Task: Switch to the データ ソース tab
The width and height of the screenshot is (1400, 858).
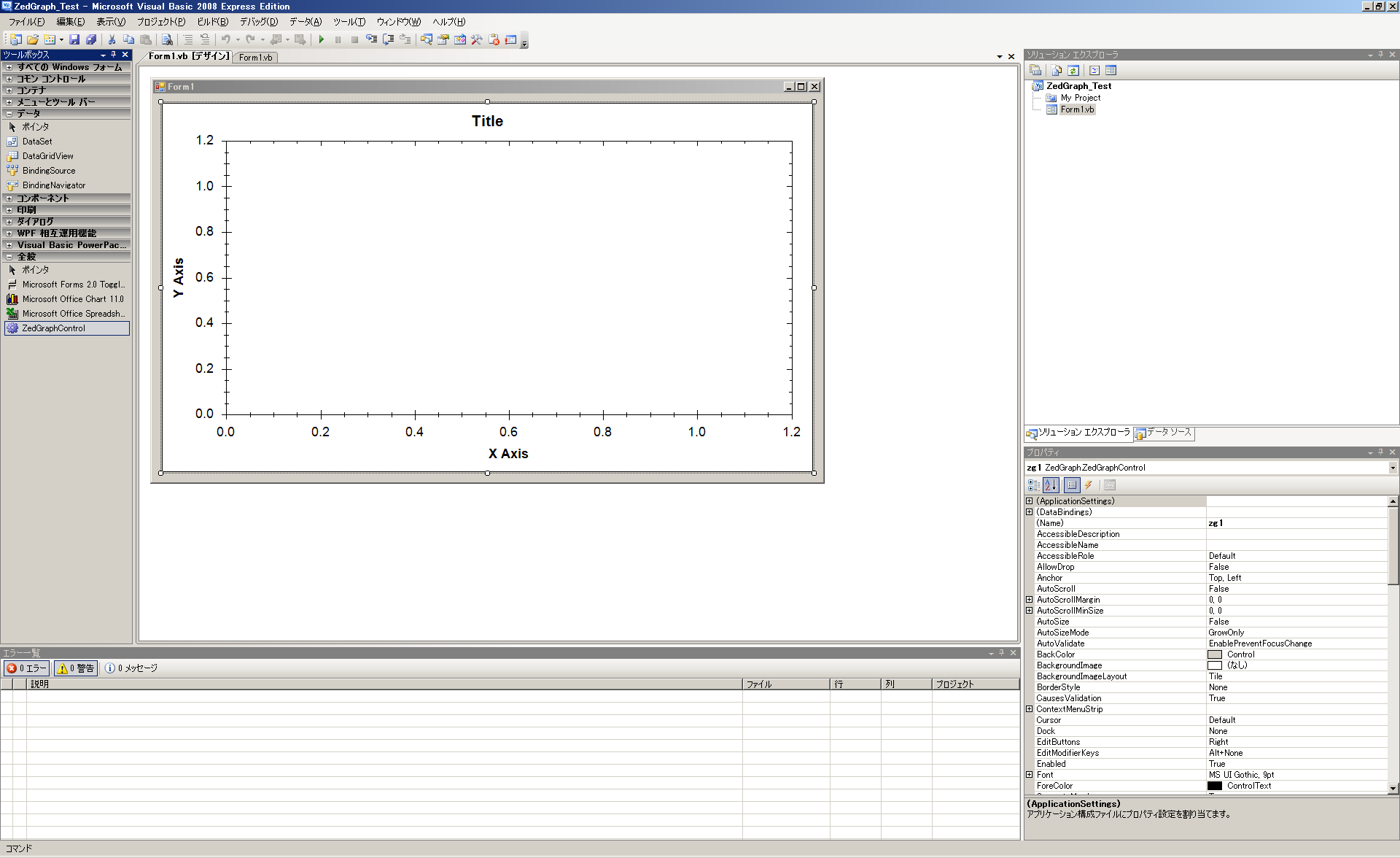Action: click(x=1164, y=433)
